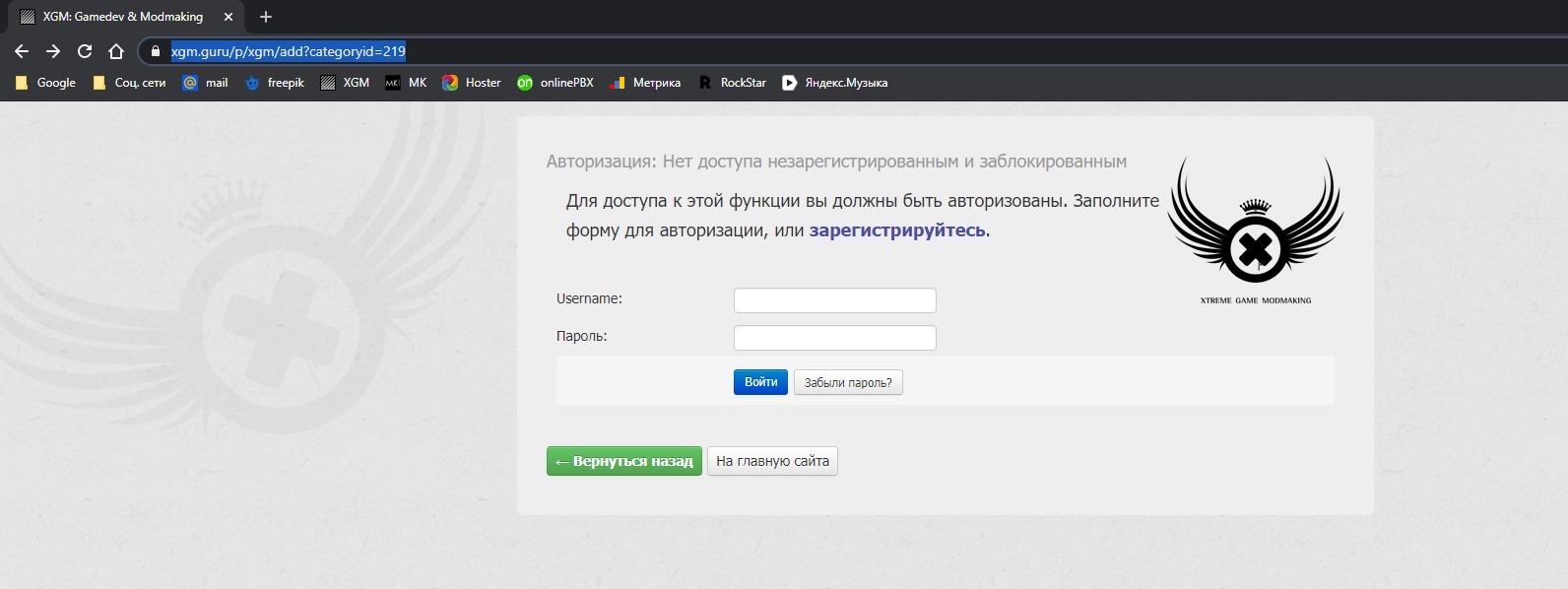Screen dimensions: 1568x589
Task: Open the Hoster bookmark
Action: point(472,83)
